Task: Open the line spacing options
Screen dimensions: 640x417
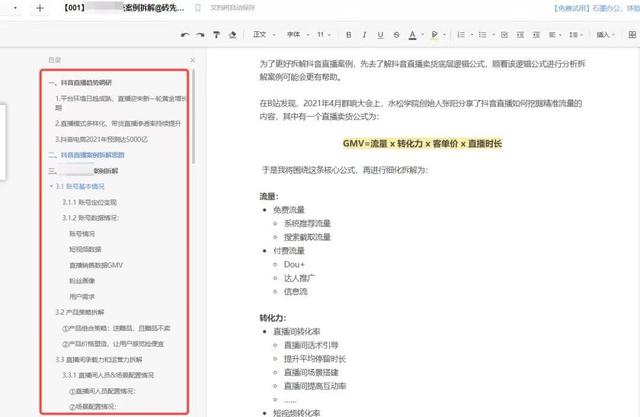Action: tap(576, 35)
